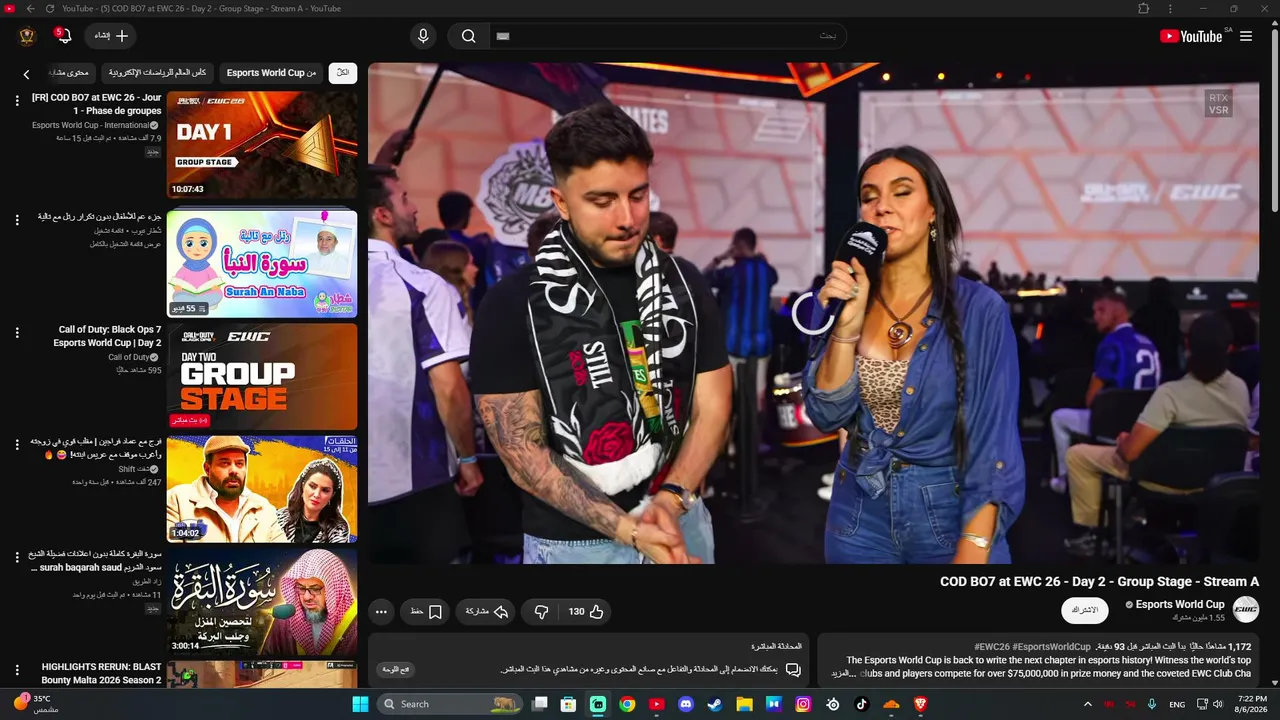Viewport: 1280px width, 720px height.
Task: Open browser extensions puzzle icon
Action: [x=1144, y=8]
